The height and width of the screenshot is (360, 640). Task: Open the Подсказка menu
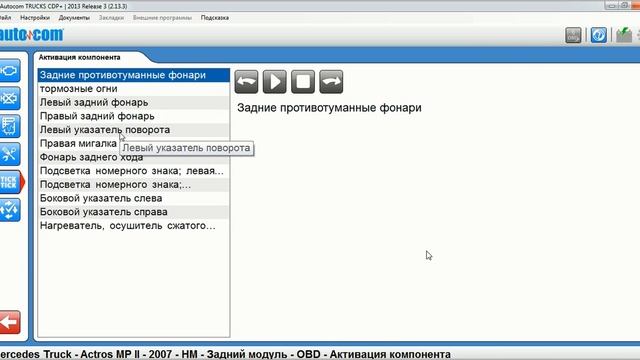(215, 18)
